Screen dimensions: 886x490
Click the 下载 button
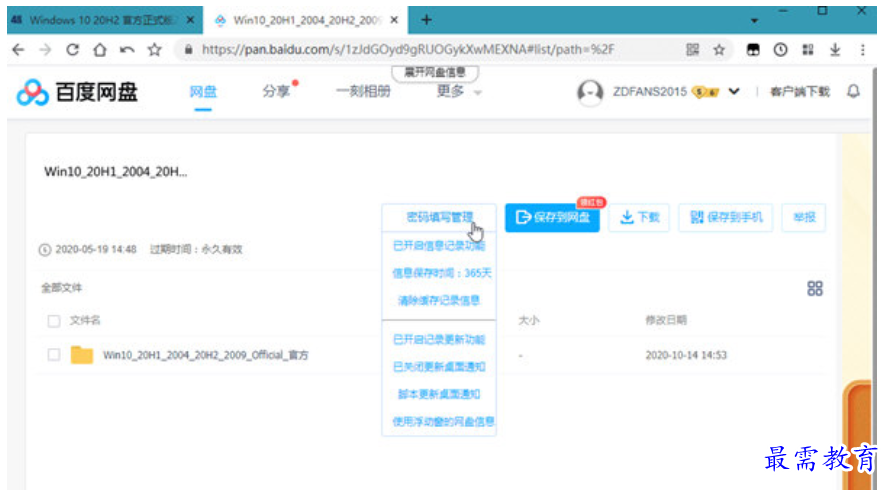[639, 218]
